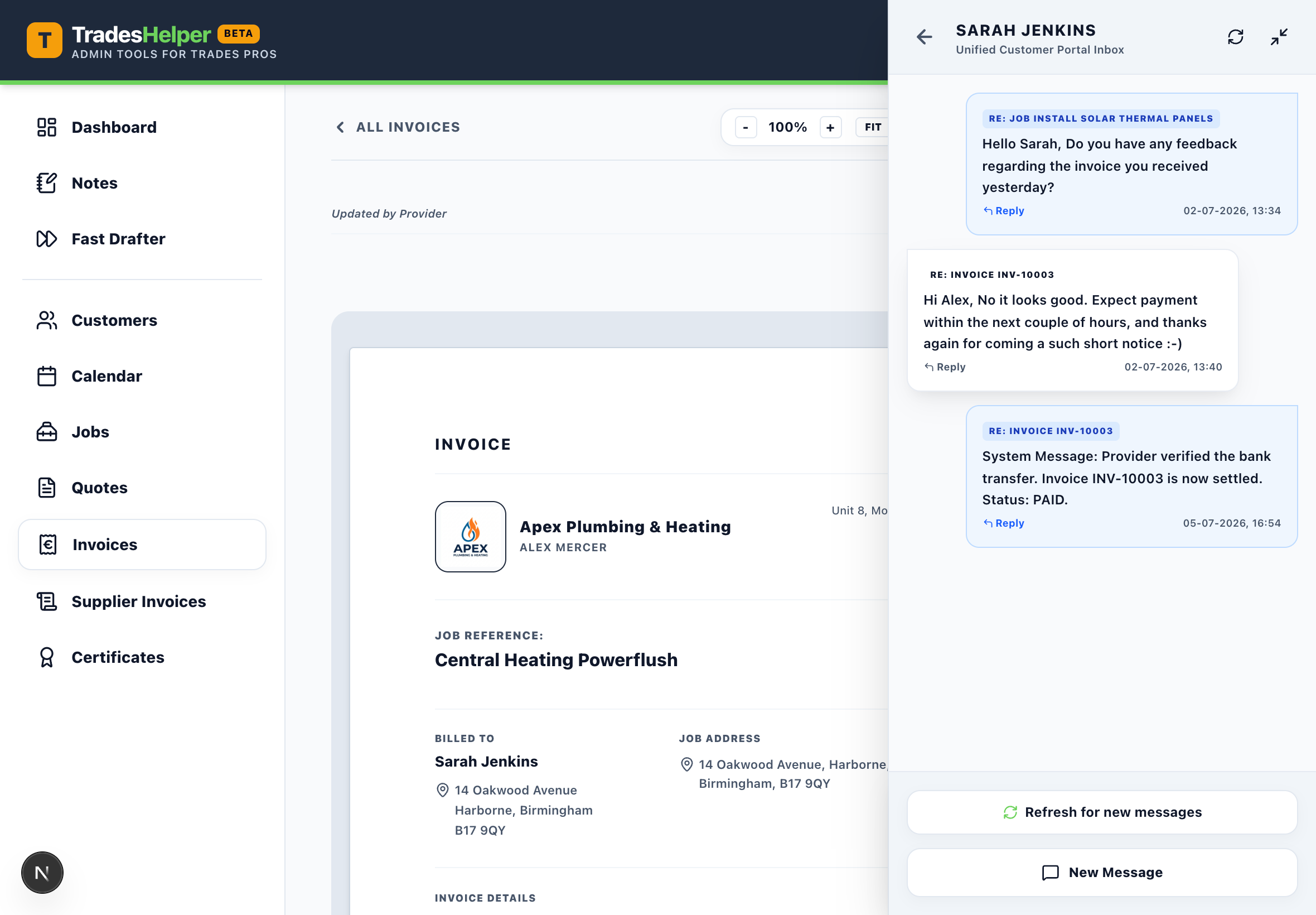
Task: Click the Quotes document icon
Action: click(46, 487)
